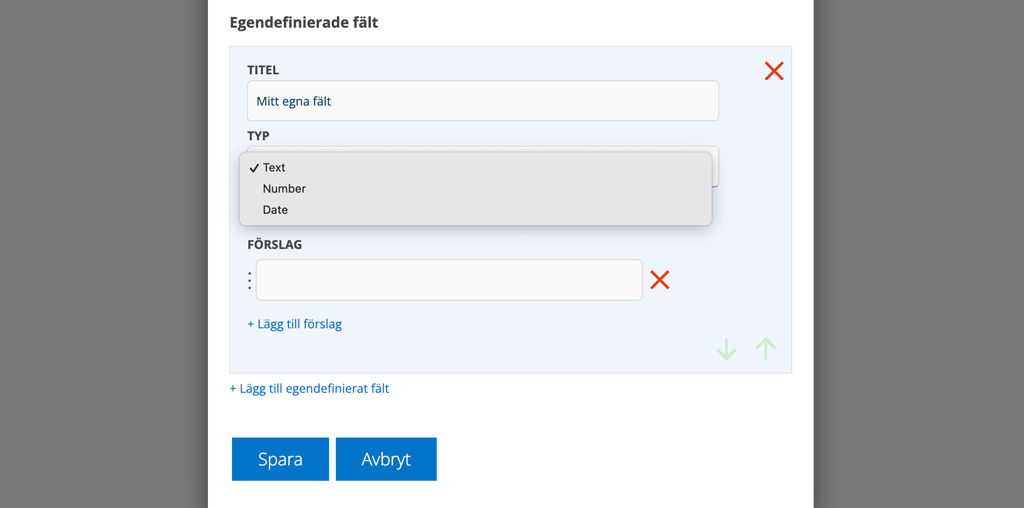
Task: Save changes with the Spara button
Action: 280,459
